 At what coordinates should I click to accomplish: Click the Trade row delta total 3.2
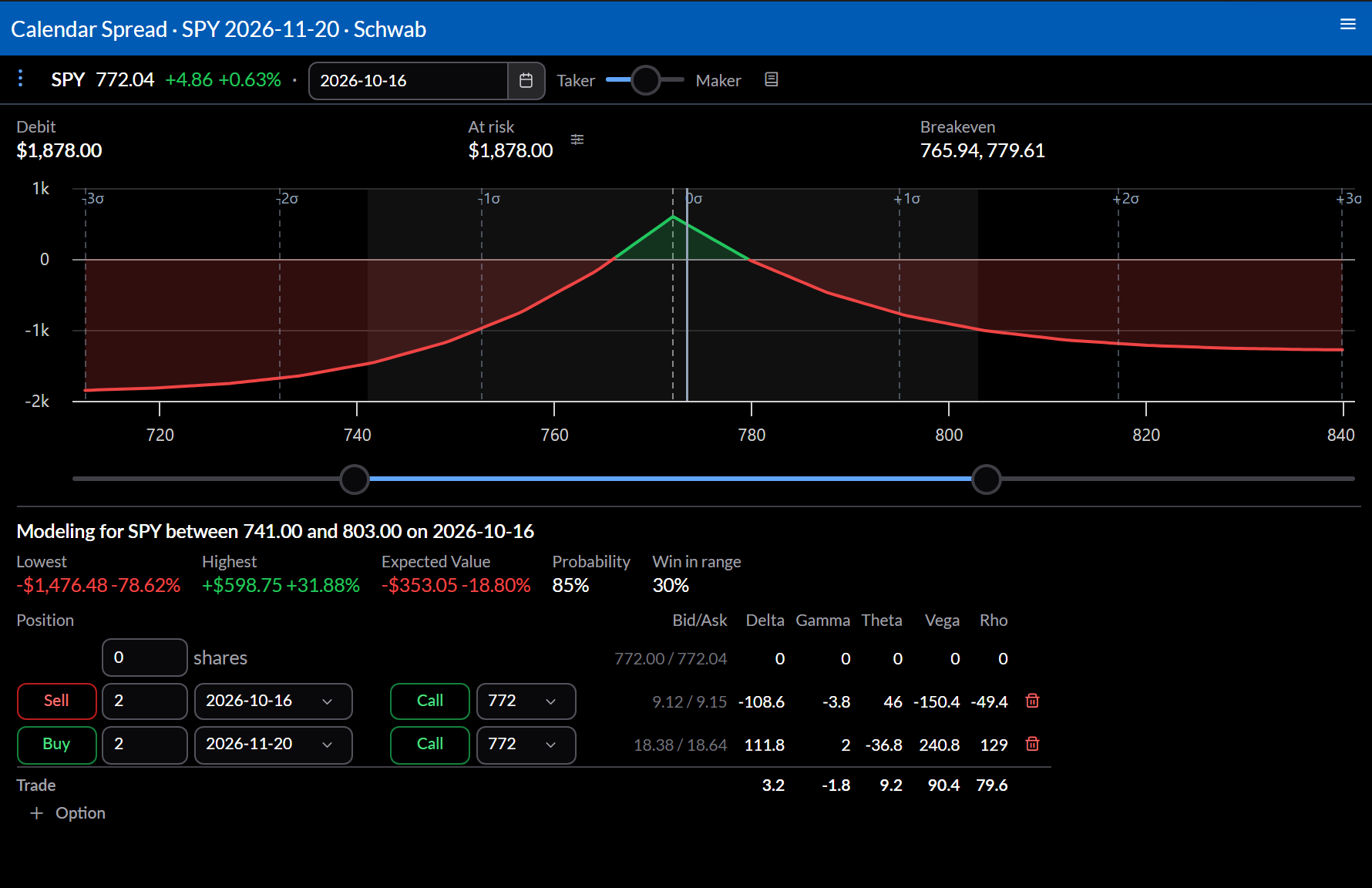773,785
